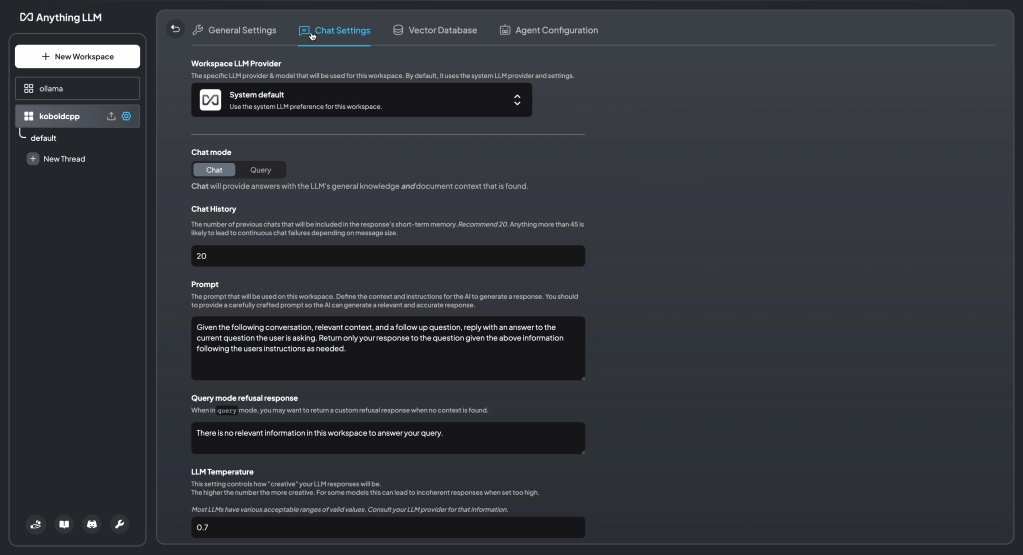The height and width of the screenshot is (555, 1023).
Task: Click the New Workspace button
Action: [x=77, y=57]
